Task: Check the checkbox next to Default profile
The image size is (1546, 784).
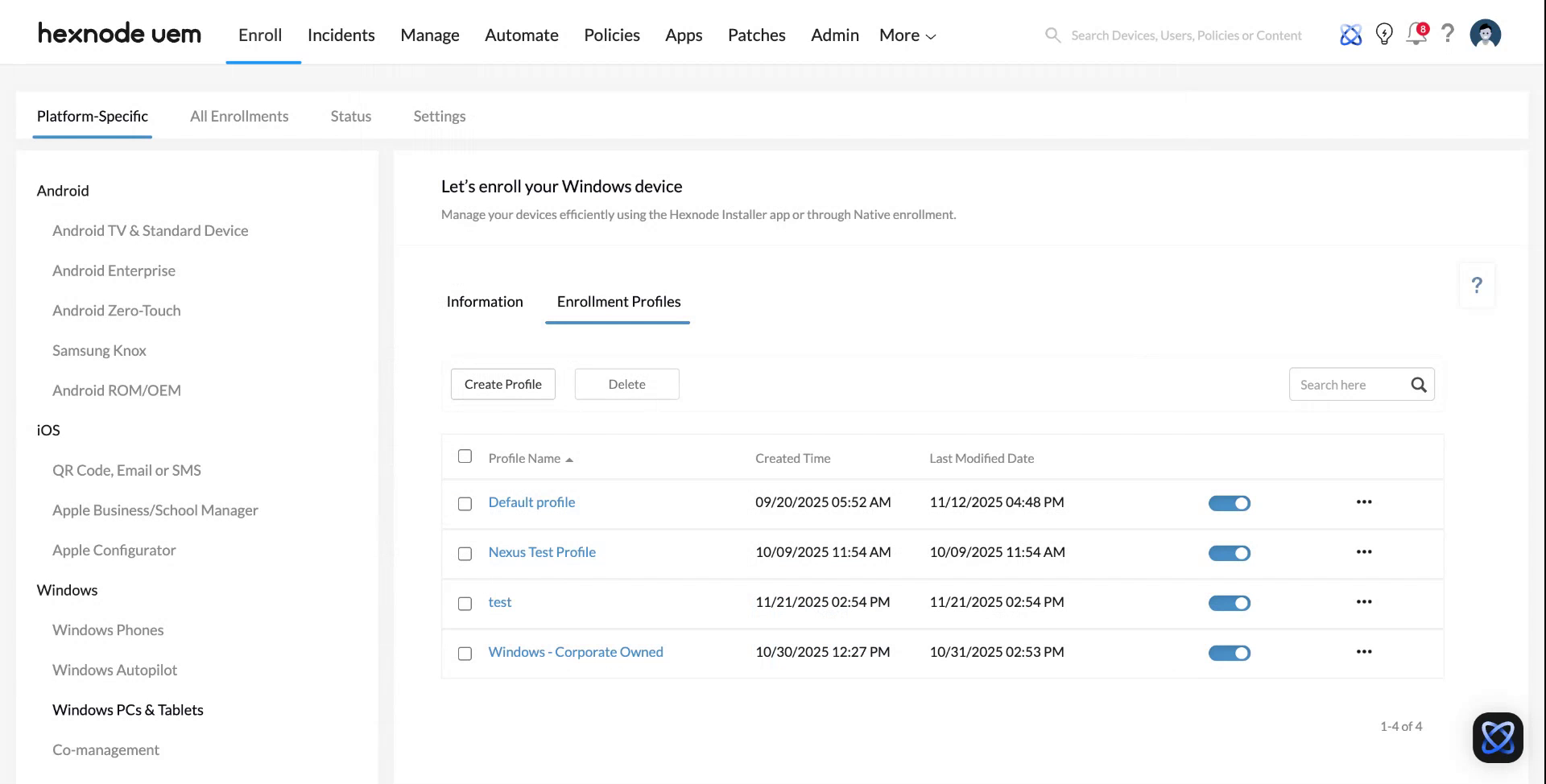Action: 465,503
